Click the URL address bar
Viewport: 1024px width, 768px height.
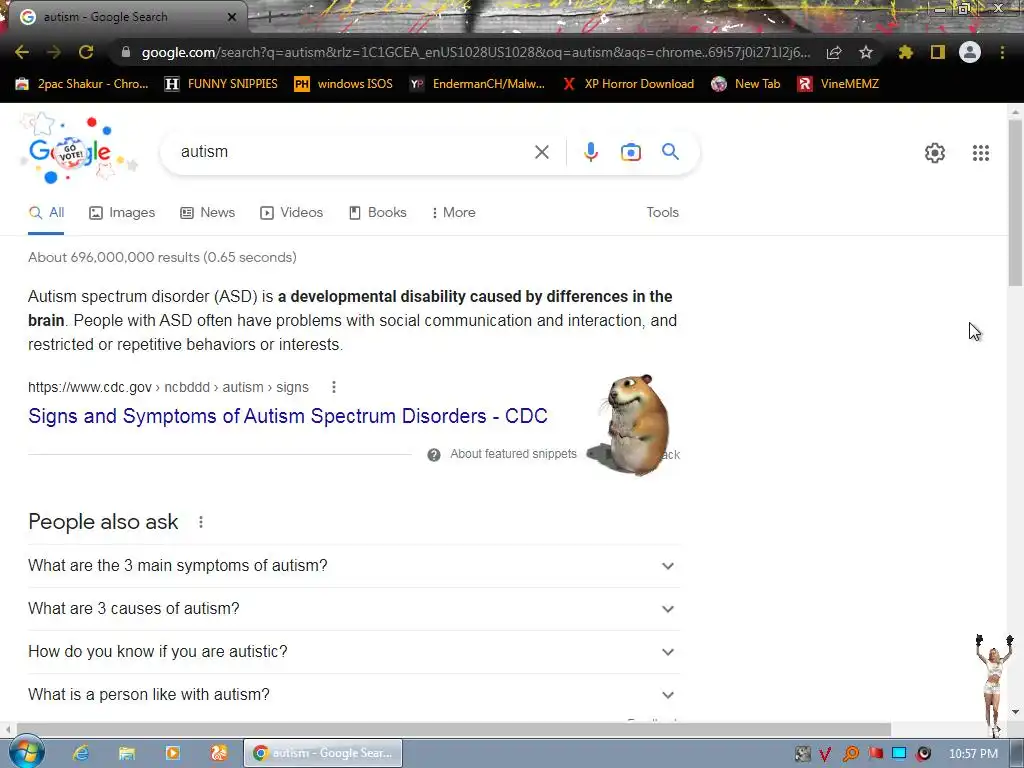(x=475, y=52)
